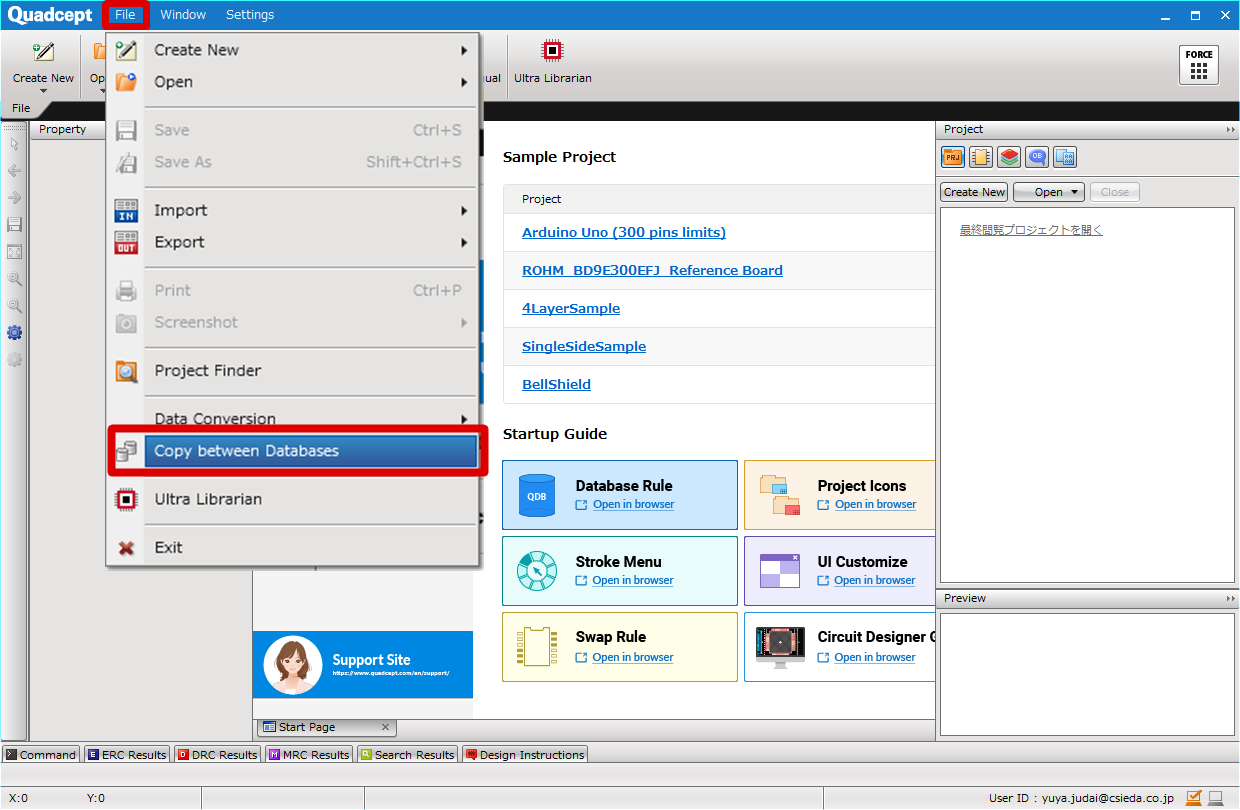This screenshot has width=1240, height=810.
Task: Click the Ultra Librarian toolbar icon
Action: click(x=551, y=52)
